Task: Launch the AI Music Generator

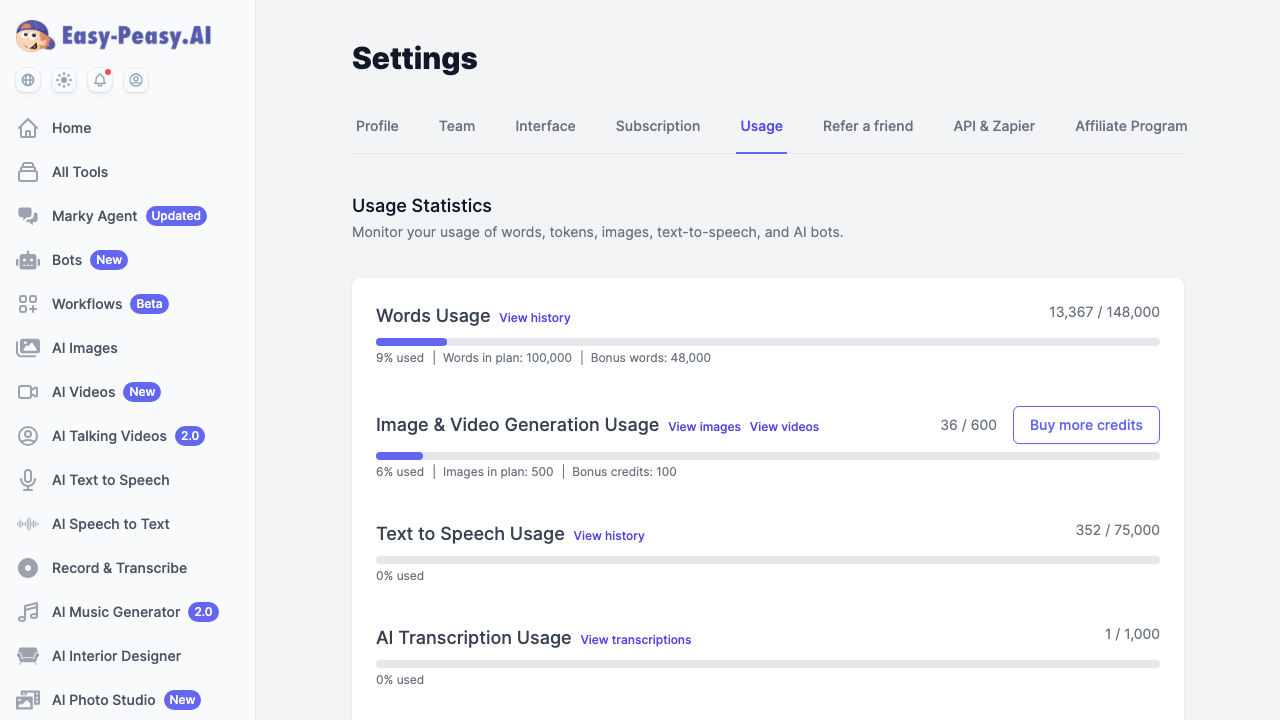Action: click(115, 612)
